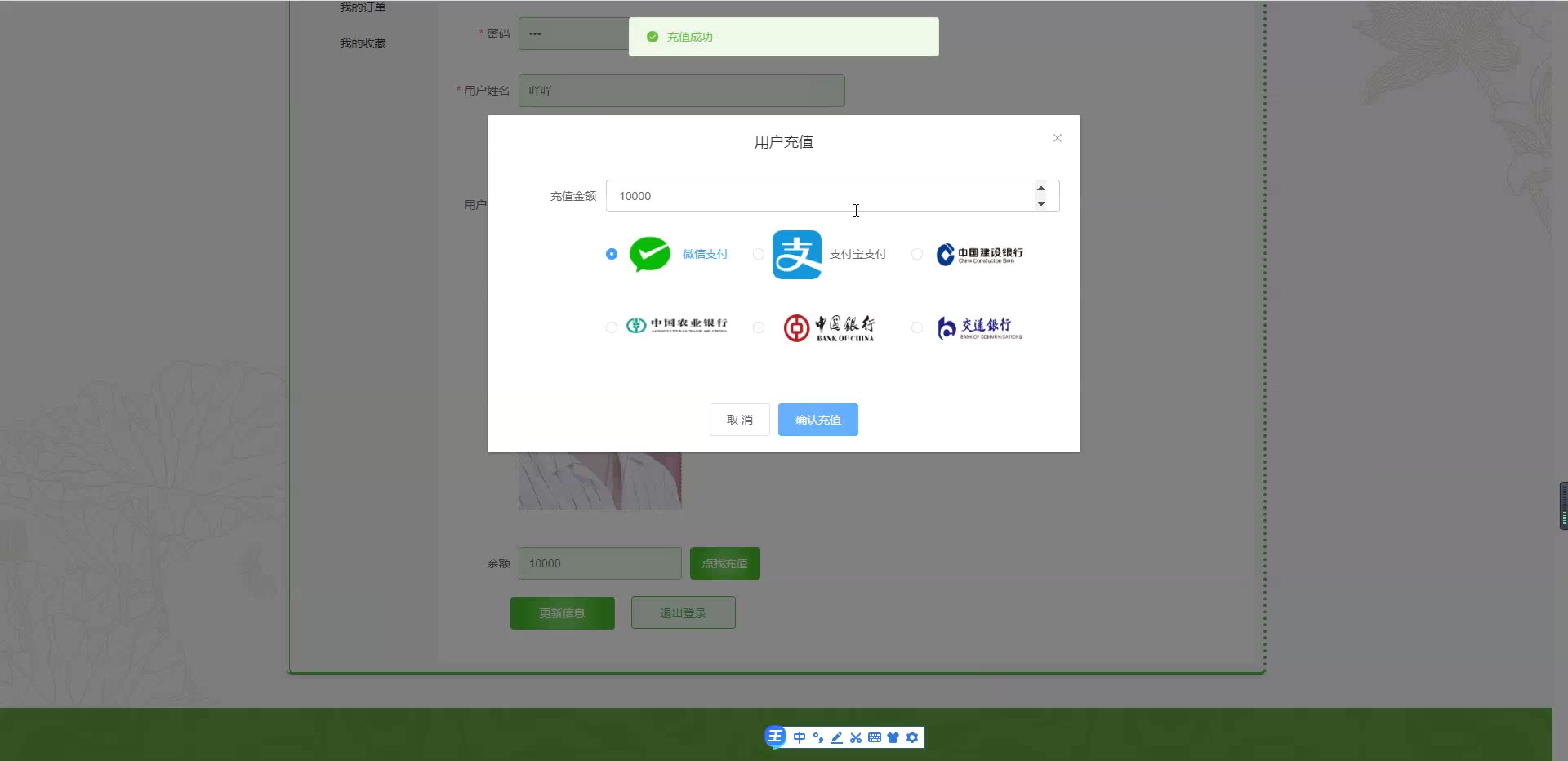Screen dimensions: 1568x761
Task: Decrease recharge amount with down arrow
Action: [1041, 203]
